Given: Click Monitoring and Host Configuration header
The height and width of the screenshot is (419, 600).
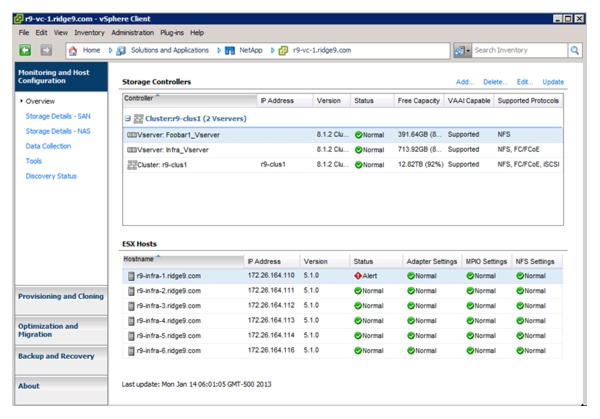Looking at the screenshot, I should [x=61, y=77].
